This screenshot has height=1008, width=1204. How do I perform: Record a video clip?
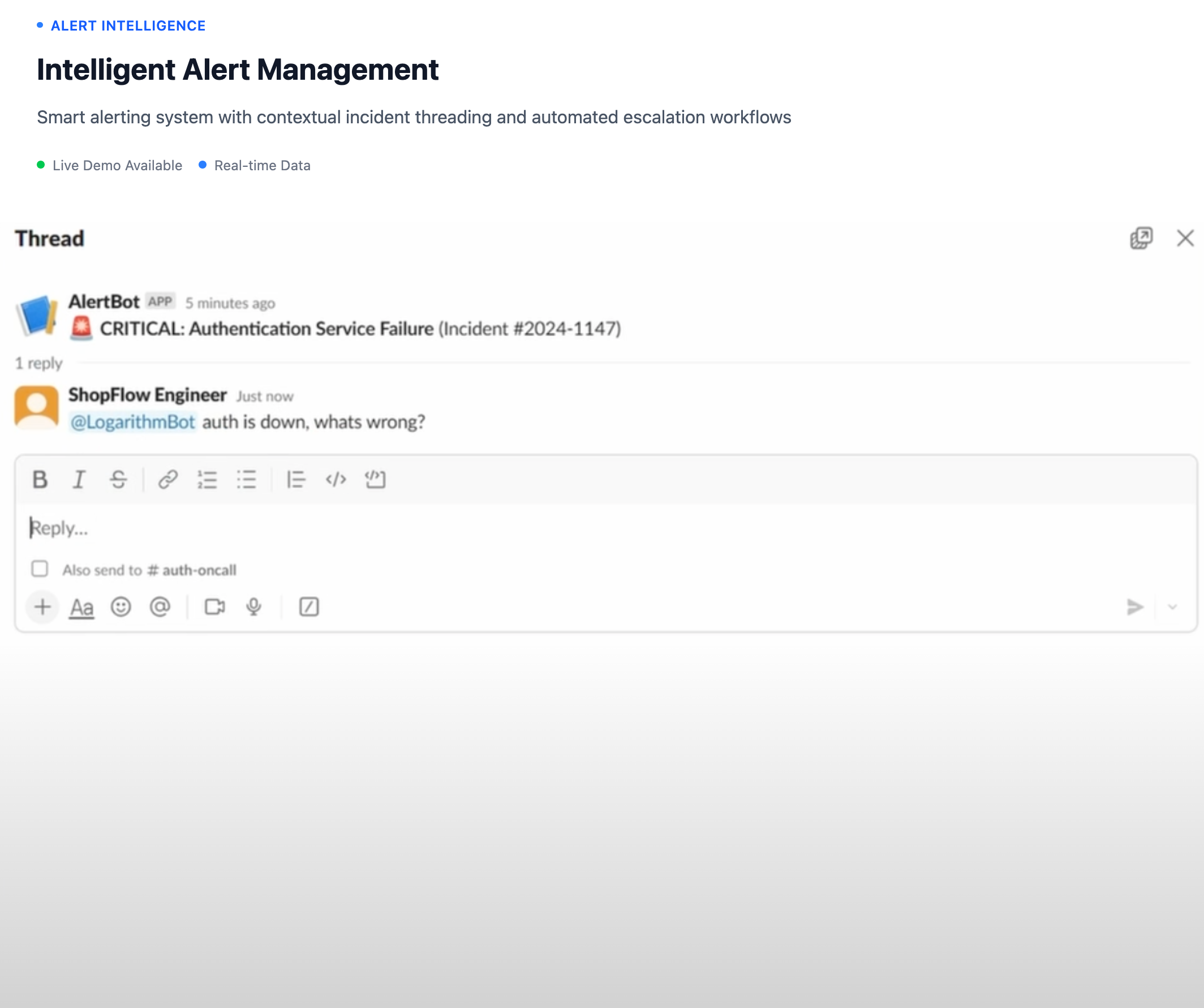[215, 607]
